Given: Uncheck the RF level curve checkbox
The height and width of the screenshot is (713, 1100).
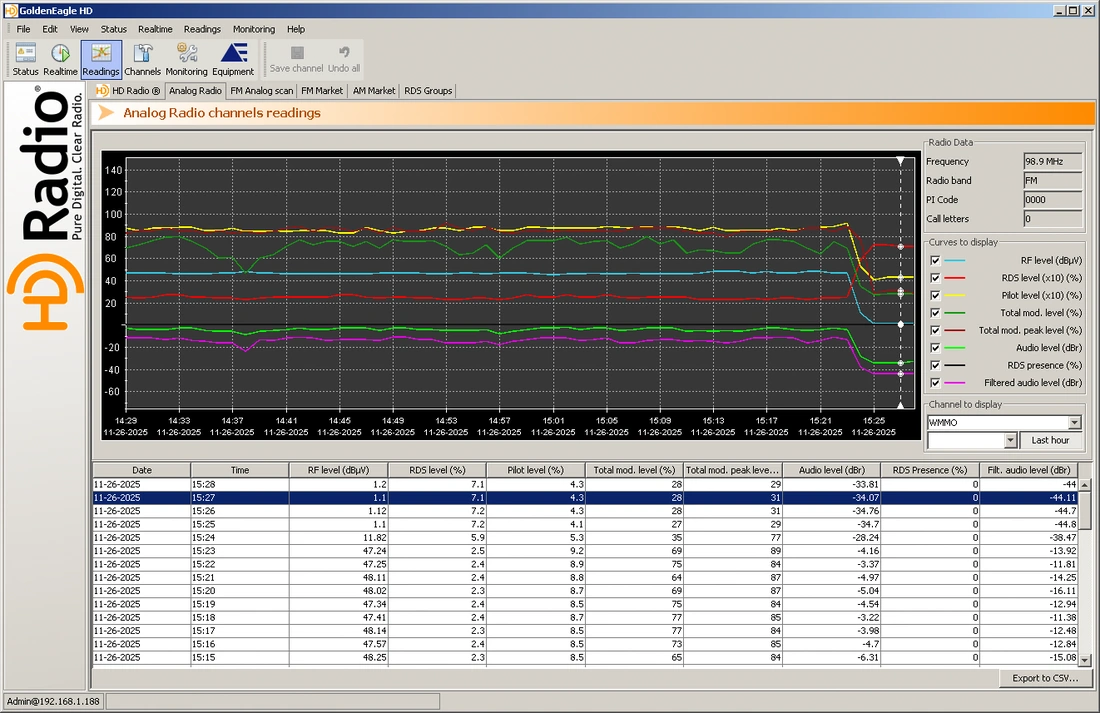Looking at the screenshot, I should click(x=935, y=260).
